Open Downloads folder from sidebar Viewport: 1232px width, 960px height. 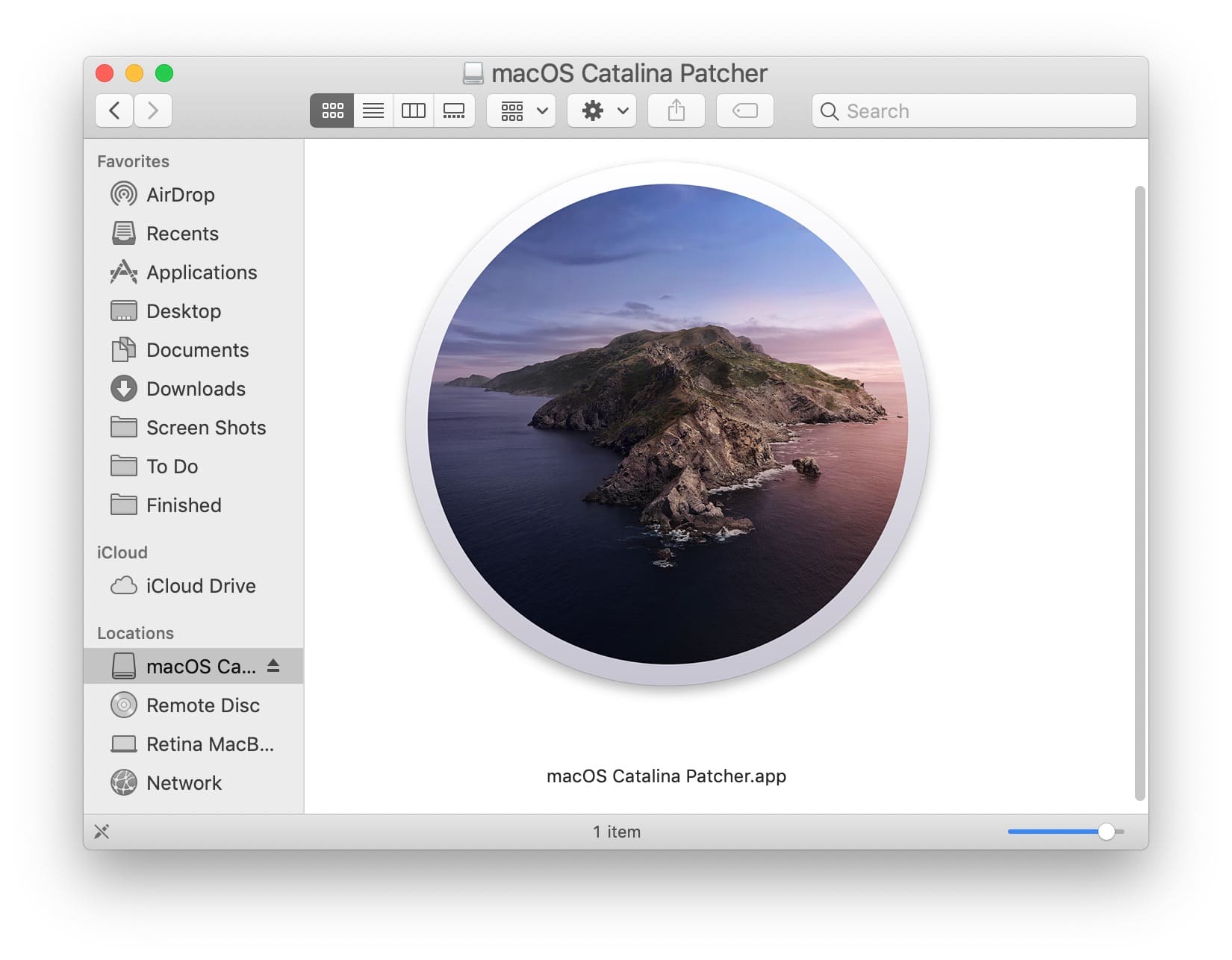pos(196,389)
